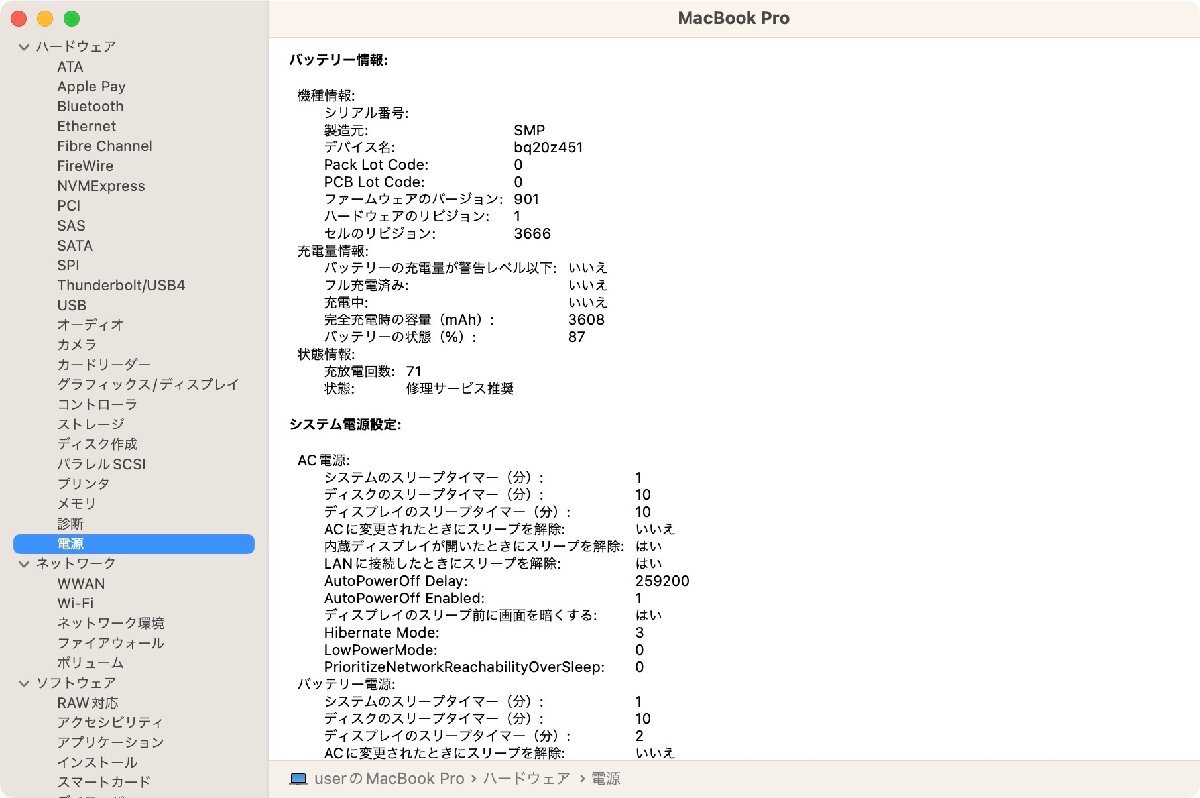Click ハードウェア in the path bar
Image resolution: width=1200 pixels, height=798 pixels.
click(526, 778)
